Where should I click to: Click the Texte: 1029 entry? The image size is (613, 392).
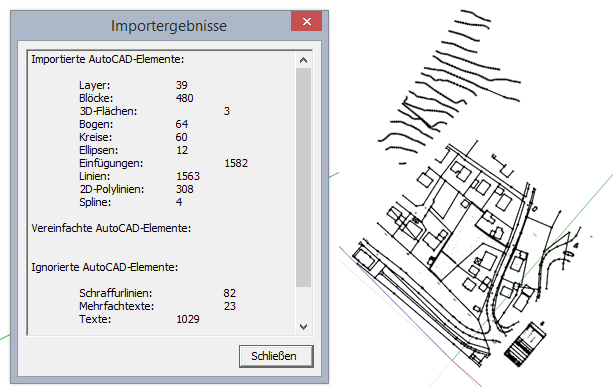(139, 319)
